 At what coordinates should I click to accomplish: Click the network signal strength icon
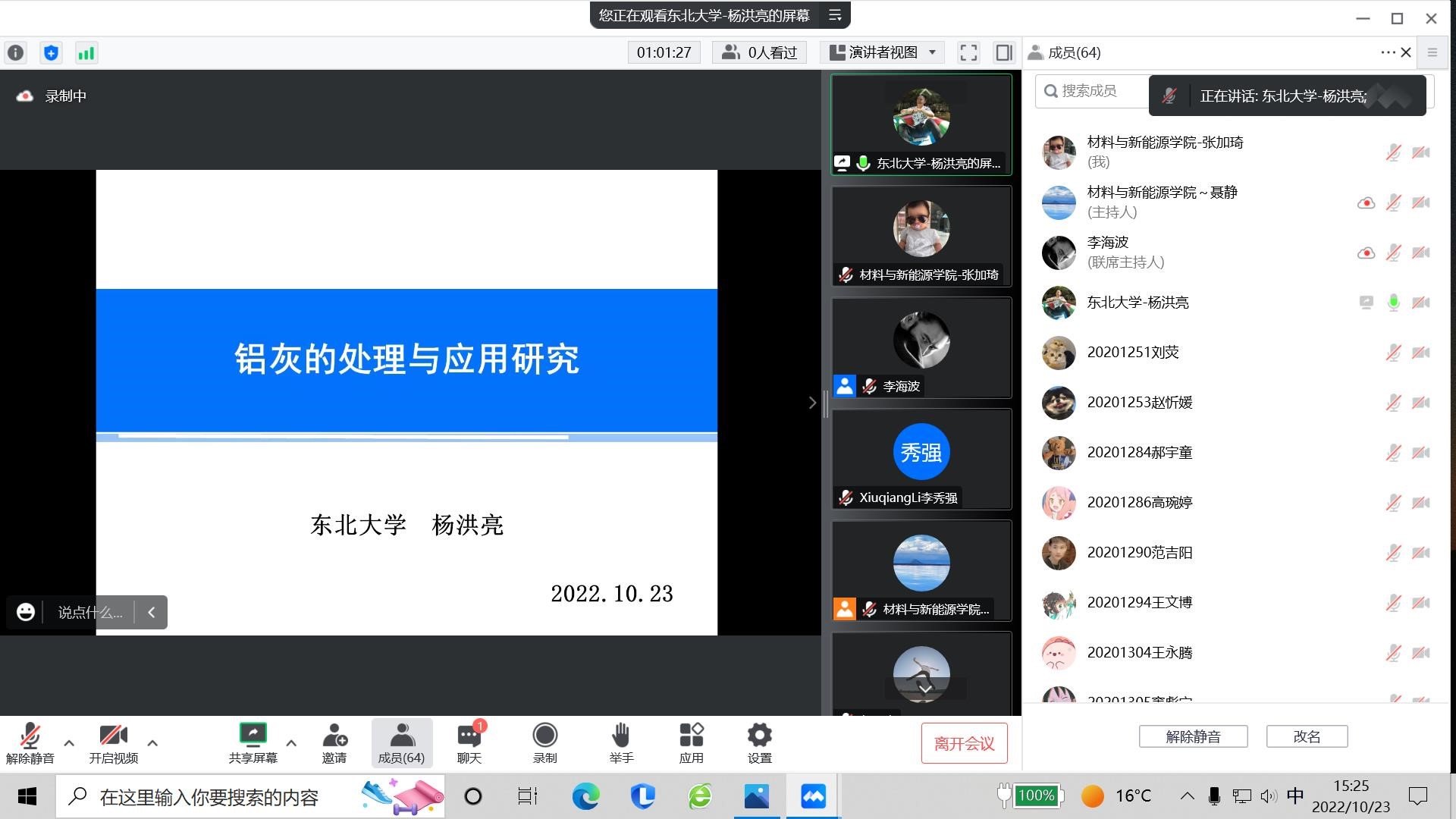tap(86, 53)
